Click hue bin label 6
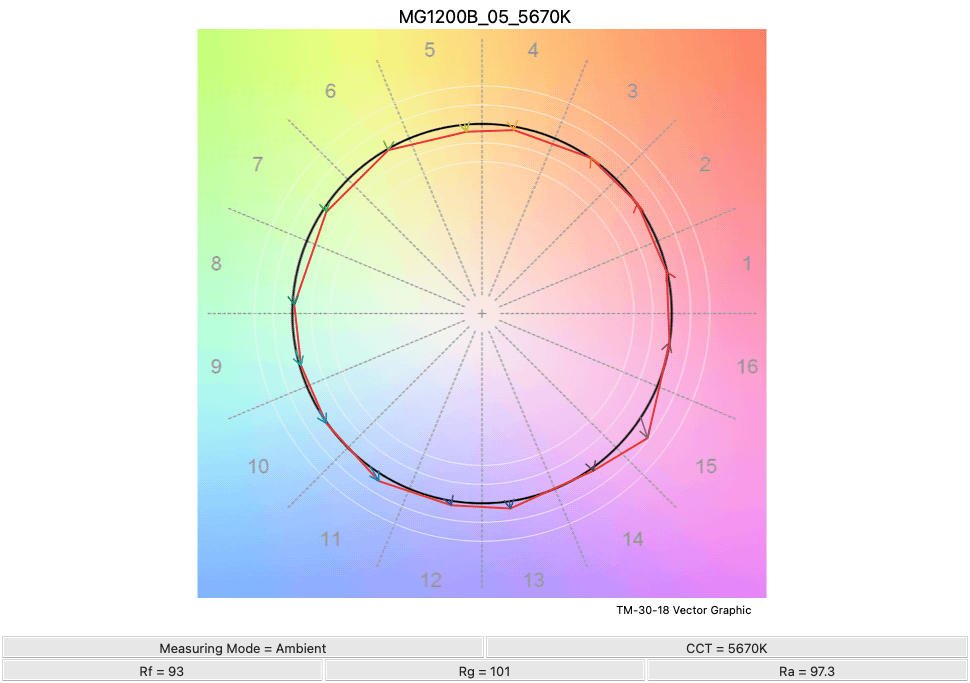This screenshot has width=970, height=683. (331, 92)
